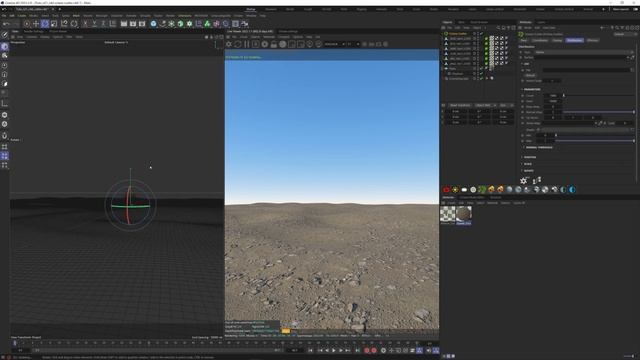Toggle Octane Scatter enabled checkmark
This screenshot has width=640, height=360.
482,33
